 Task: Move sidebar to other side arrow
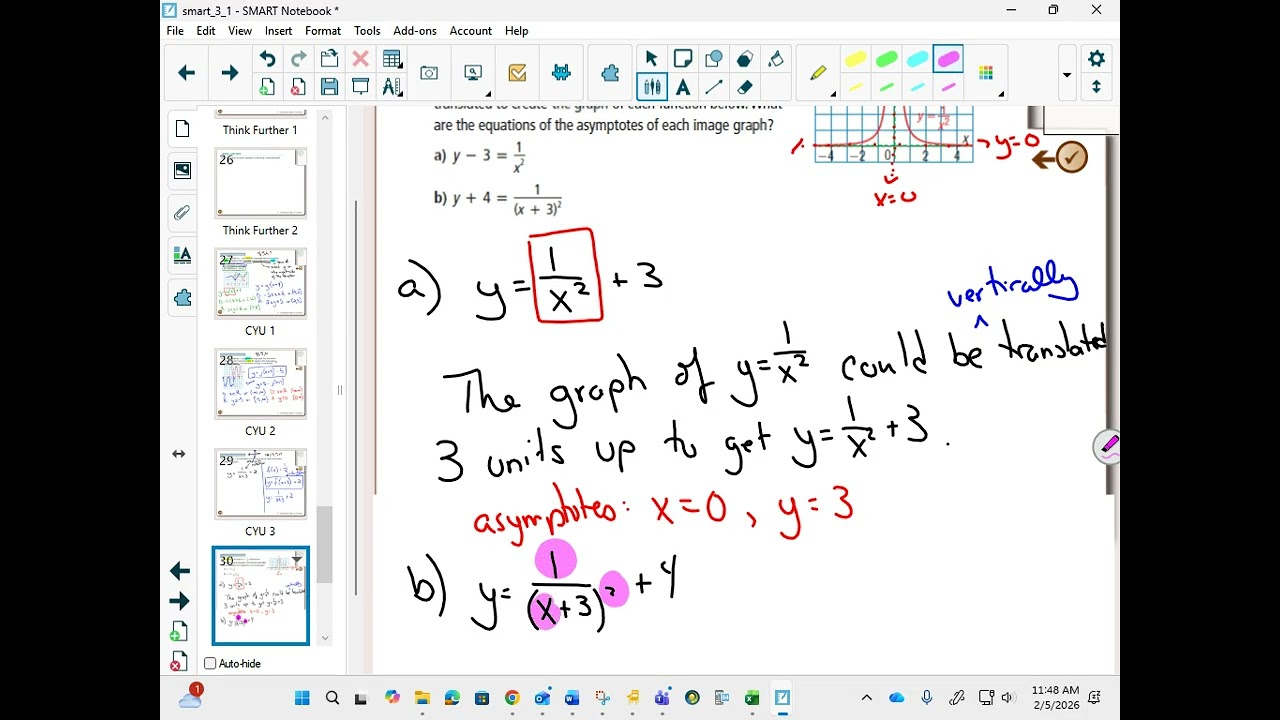coord(179,454)
